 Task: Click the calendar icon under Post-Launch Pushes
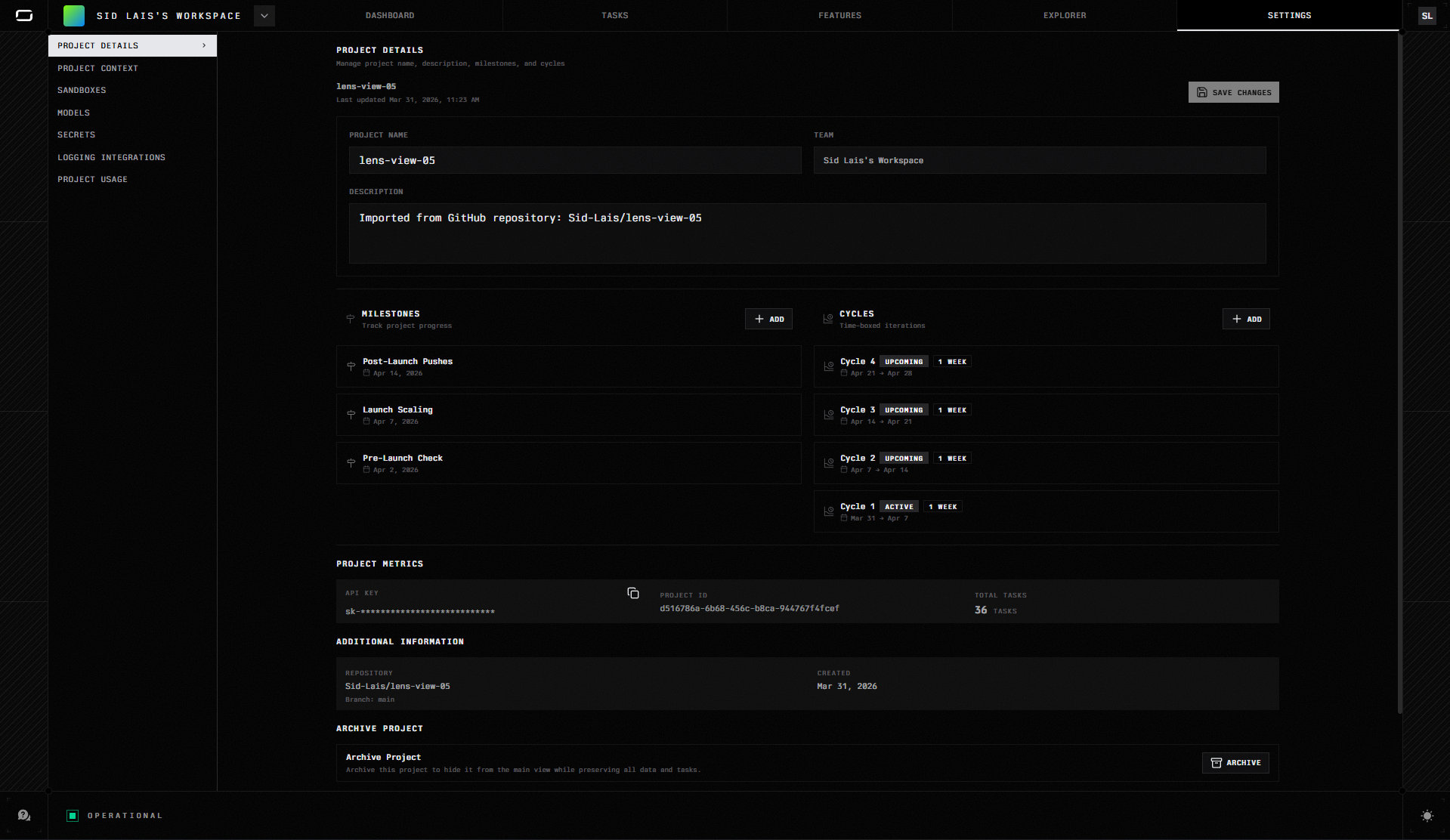[366, 373]
